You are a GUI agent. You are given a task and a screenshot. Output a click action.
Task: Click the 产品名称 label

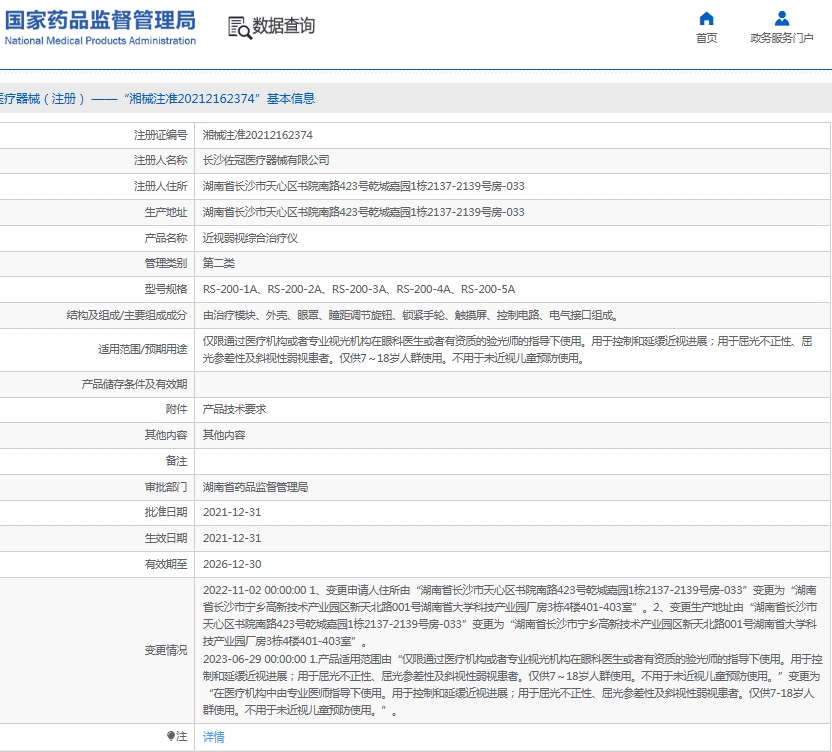(x=166, y=238)
